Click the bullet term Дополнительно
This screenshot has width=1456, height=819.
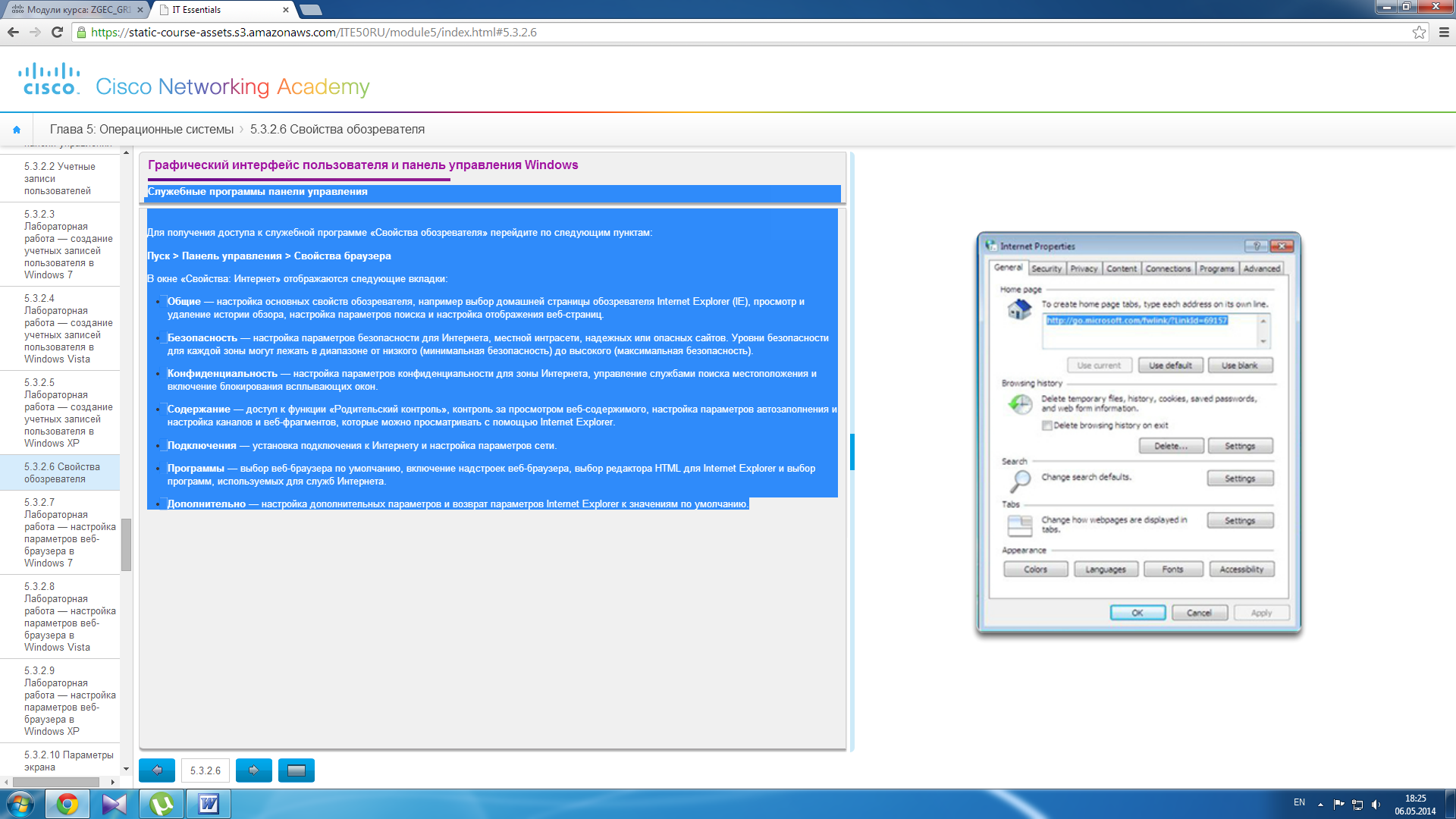[206, 504]
